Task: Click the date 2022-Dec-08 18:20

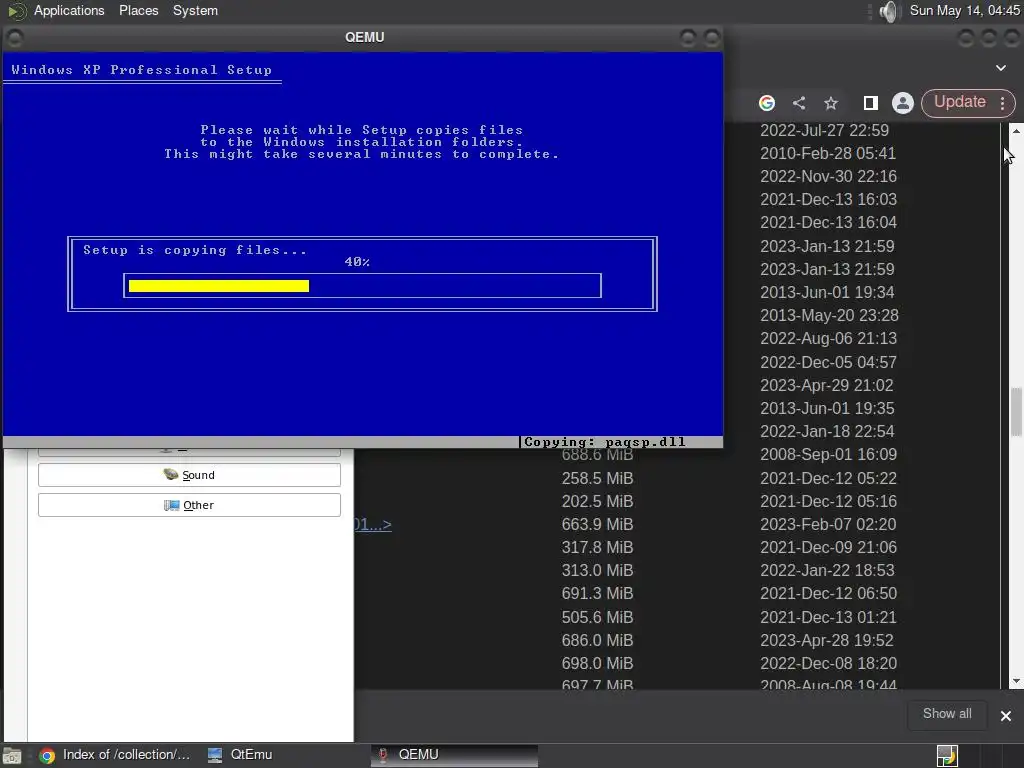Action: tap(828, 663)
